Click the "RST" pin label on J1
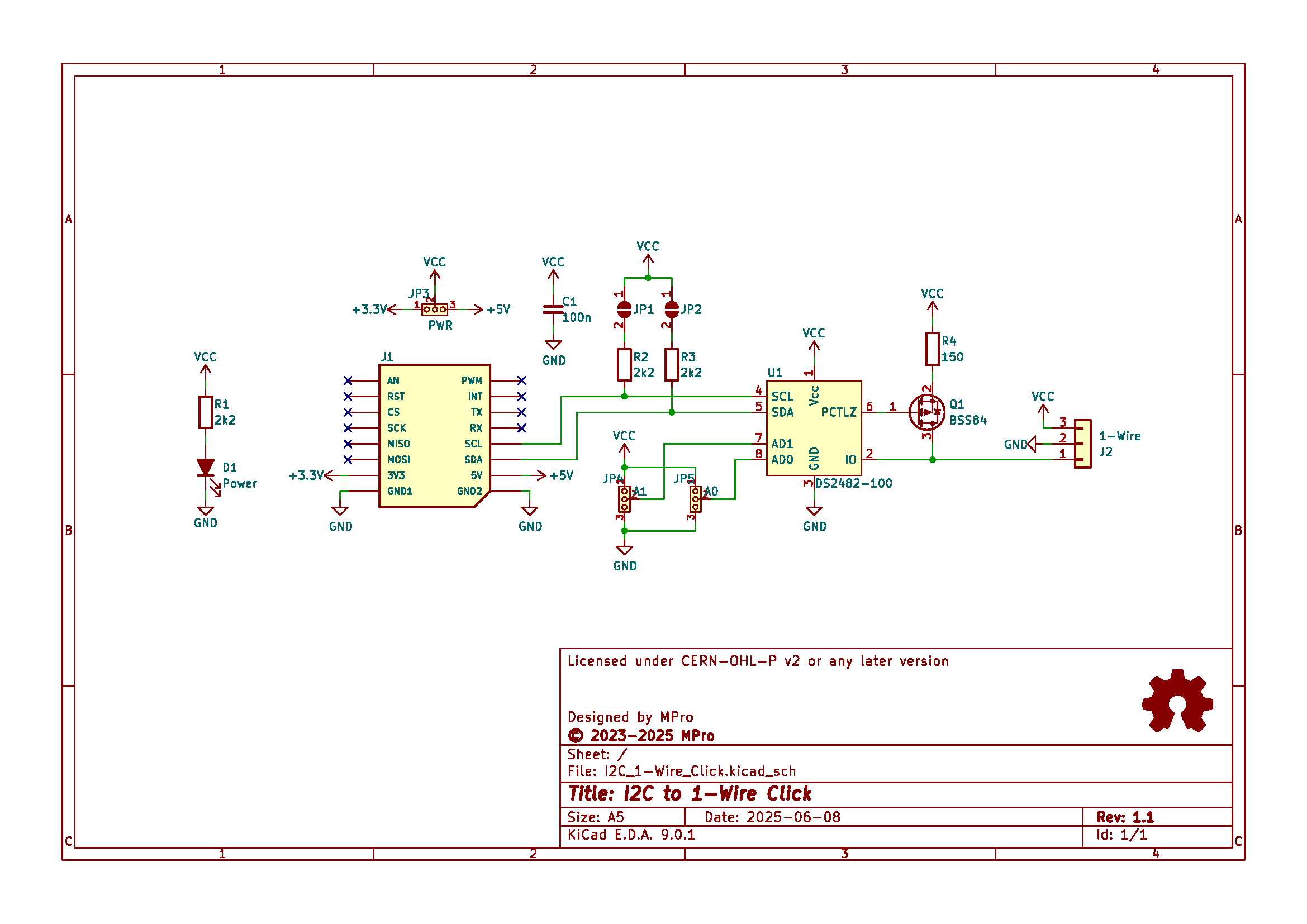The width and height of the screenshot is (1307, 924). (x=396, y=397)
